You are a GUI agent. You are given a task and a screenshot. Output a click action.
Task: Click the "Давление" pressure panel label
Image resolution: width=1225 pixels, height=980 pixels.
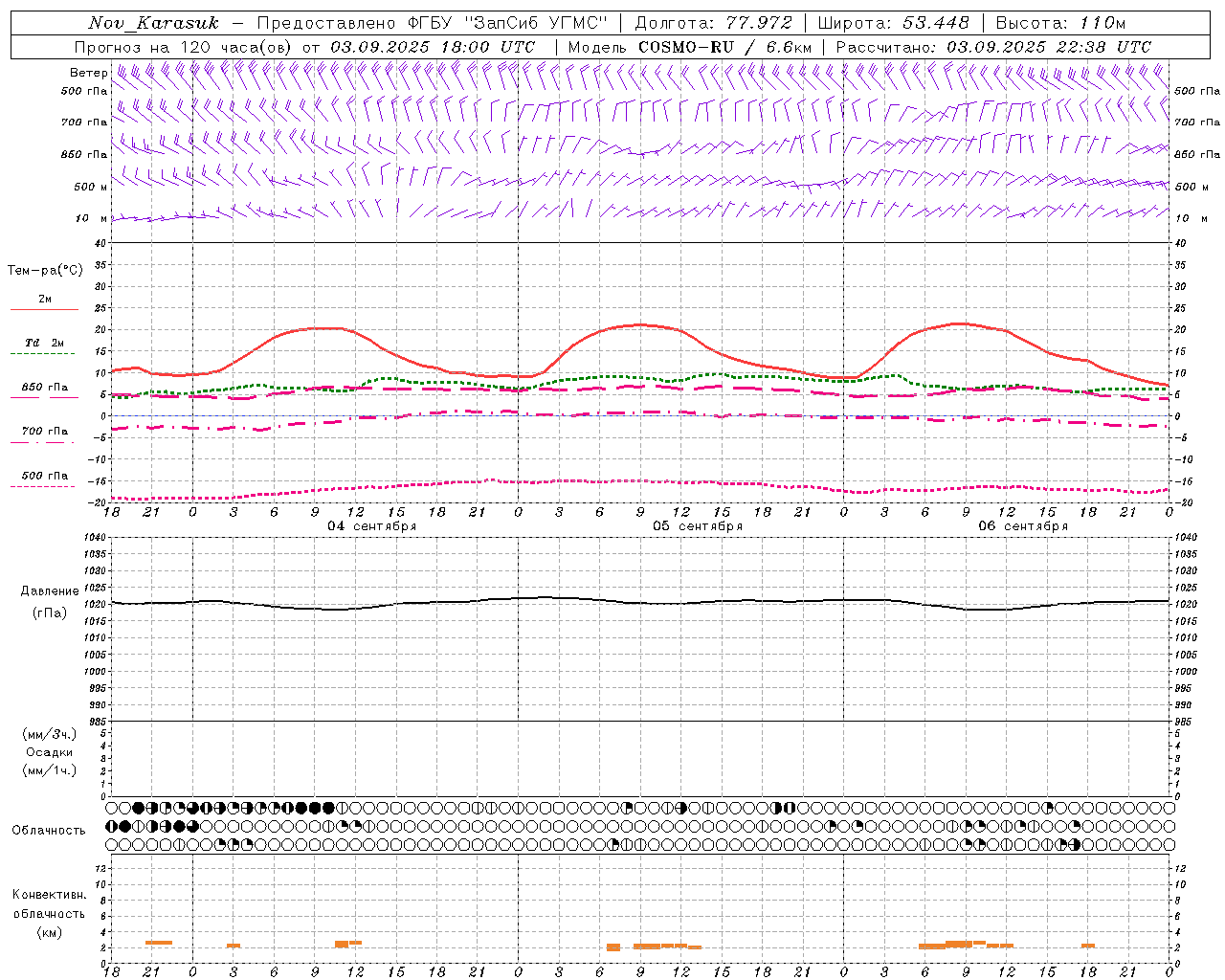[x=50, y=591]
